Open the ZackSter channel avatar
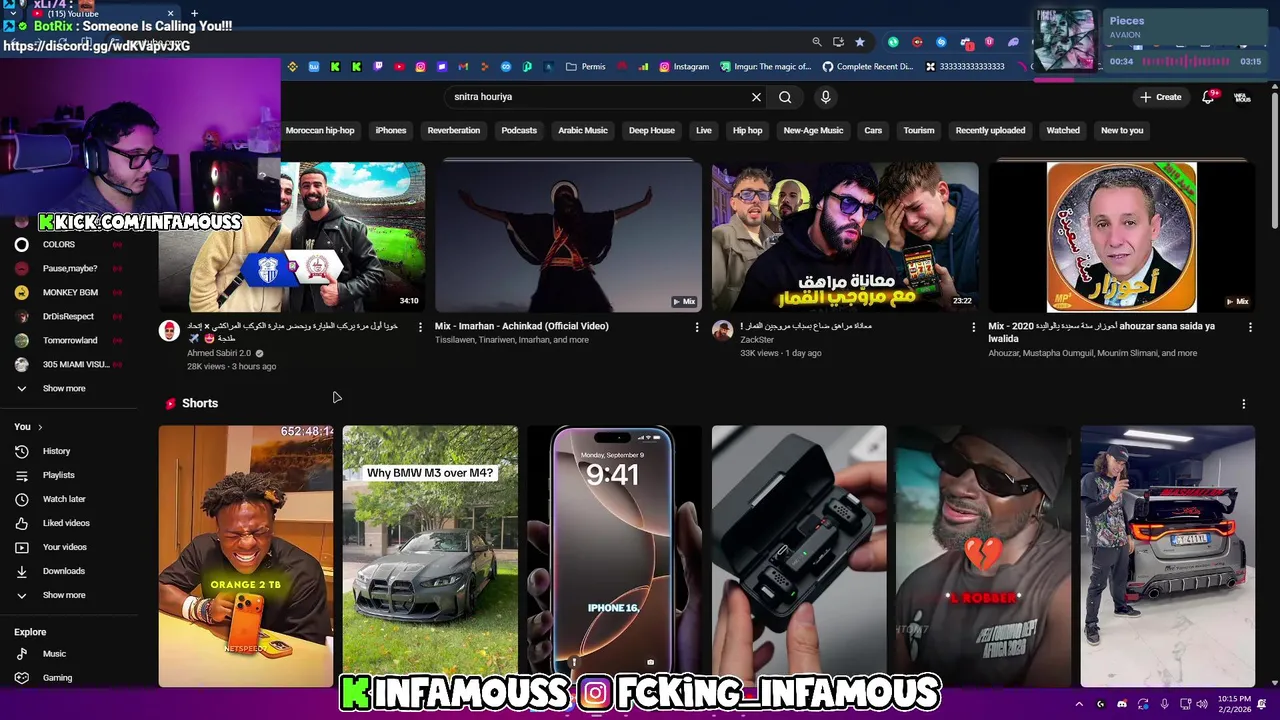The width and height of the screenshot is (1280, 720). (x=722, y=331)
